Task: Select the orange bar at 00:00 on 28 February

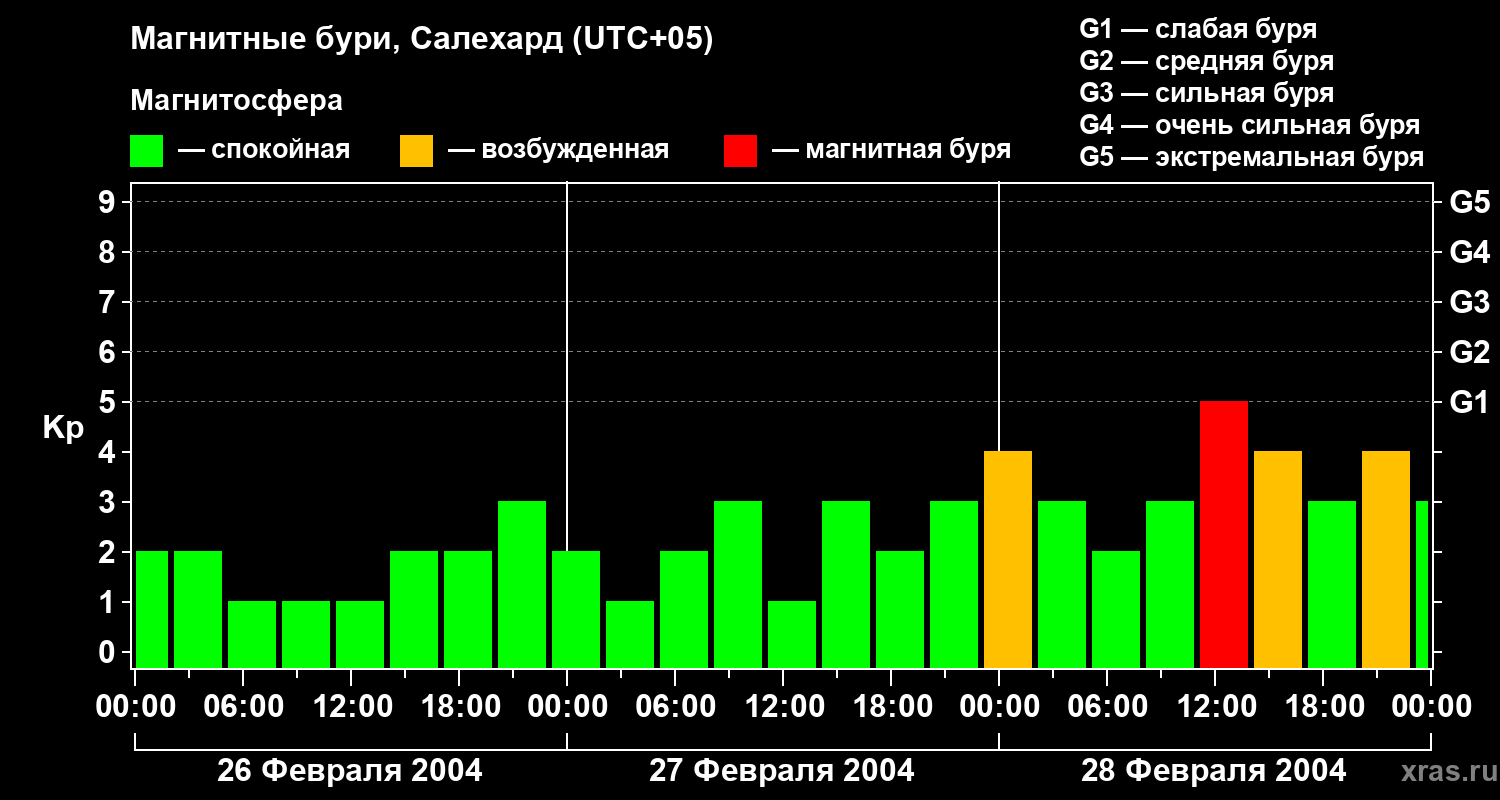Action: [x=1008, y=560]
